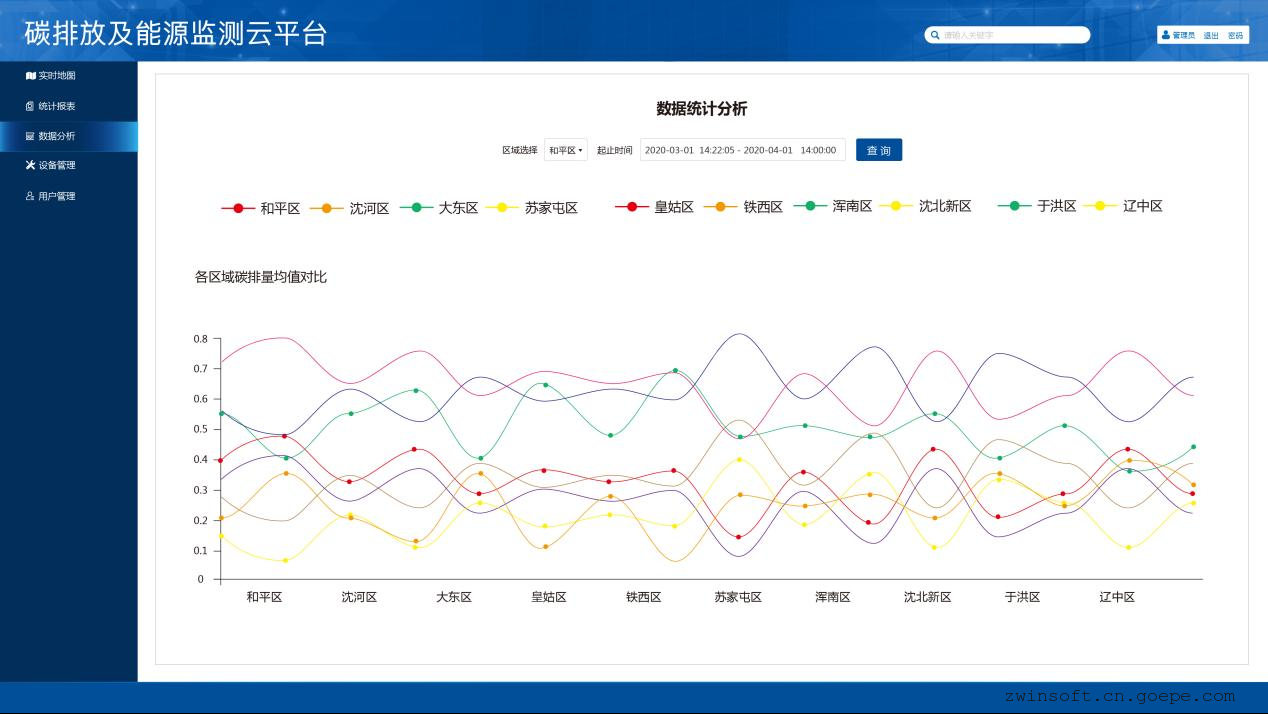1268x714 pixels.
Task: Click the yellow 辽中区 legend swatch
Action: click(1101, 206)
